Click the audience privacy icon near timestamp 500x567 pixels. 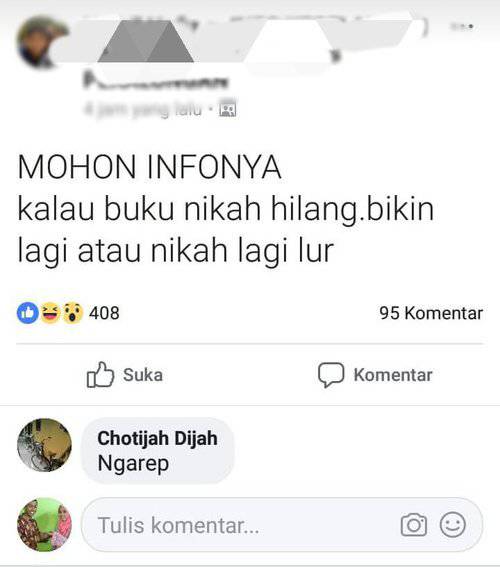point(228,108)
